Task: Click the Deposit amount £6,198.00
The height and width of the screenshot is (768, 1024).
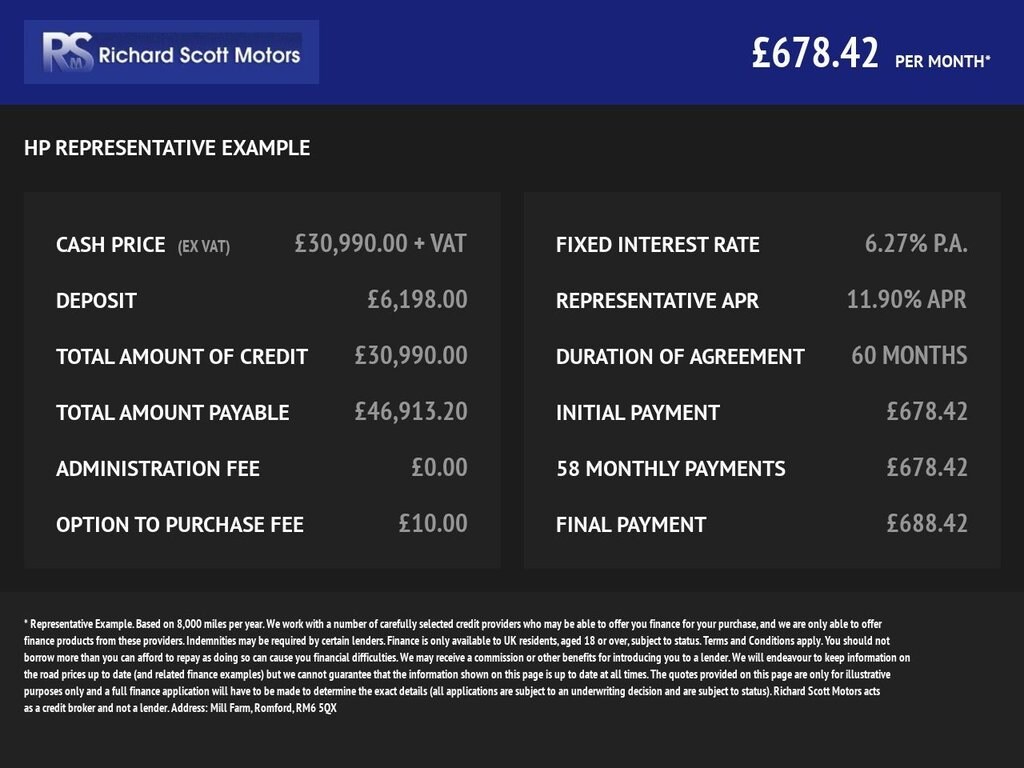Action: click(417, 300)
